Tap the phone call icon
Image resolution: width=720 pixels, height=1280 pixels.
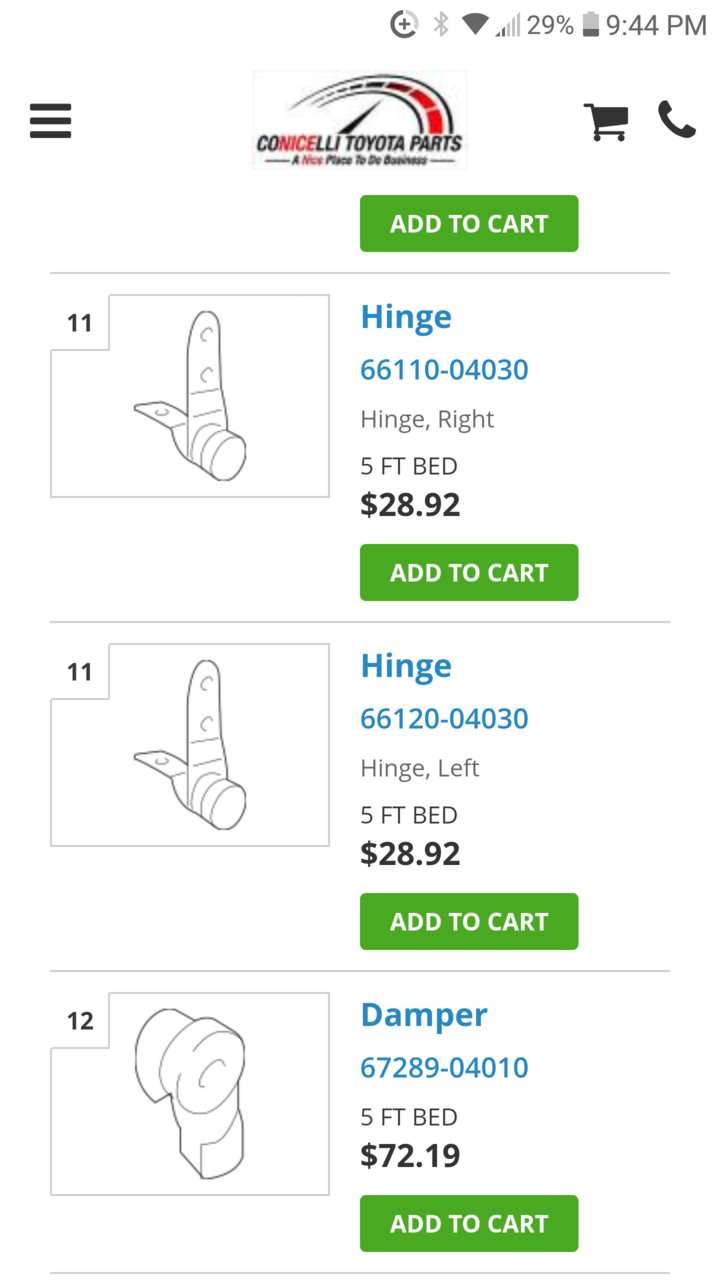point(676,120)
